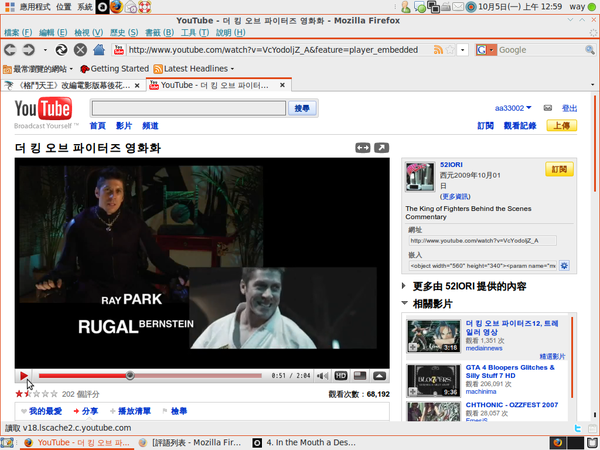The height and width of the screenshot is (450, 600).
Task: Open the 觀看記錄 link
Action: click(520, 126)
